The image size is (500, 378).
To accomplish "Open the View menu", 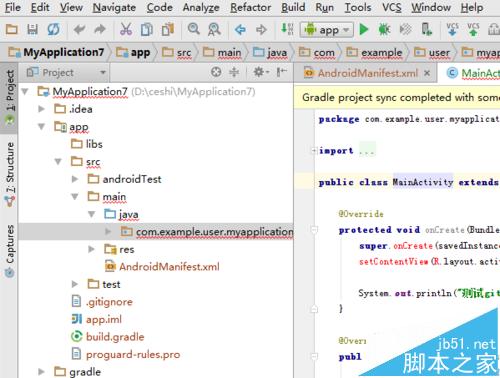I will pyautogui.click(x=71, y=7).
